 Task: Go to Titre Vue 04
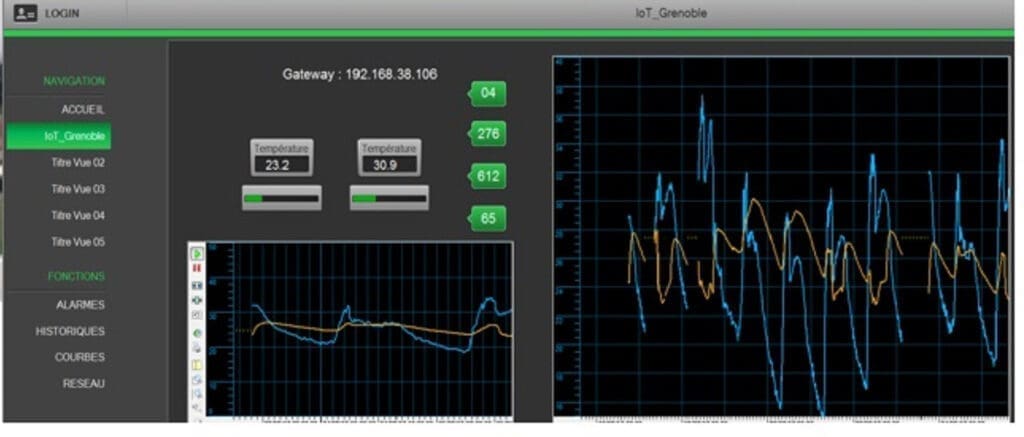[78, 215]
